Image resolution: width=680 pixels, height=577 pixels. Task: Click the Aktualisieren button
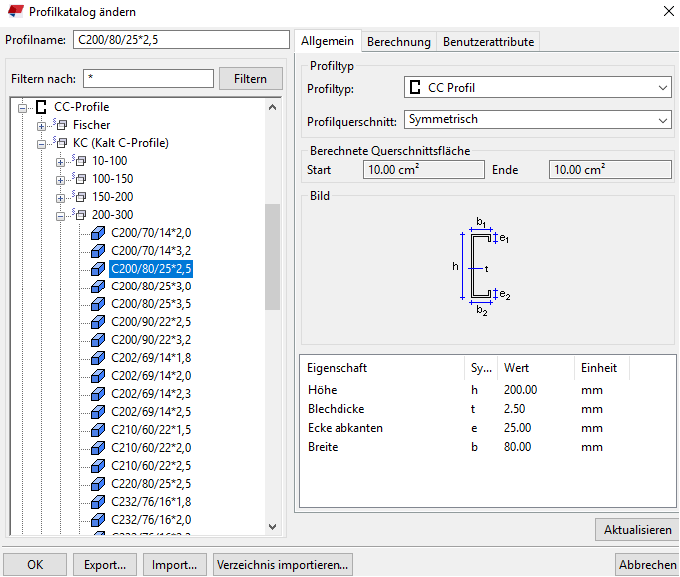click(637, 529)
